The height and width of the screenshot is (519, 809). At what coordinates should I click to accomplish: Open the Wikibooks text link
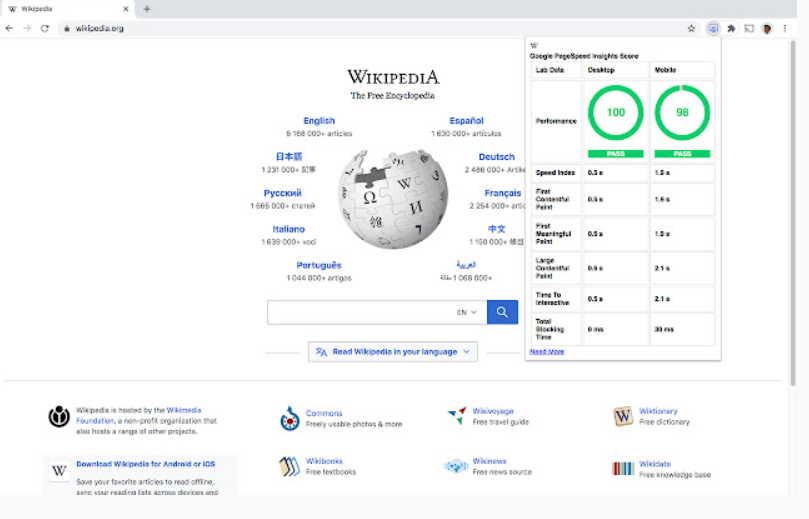[324, 461]
